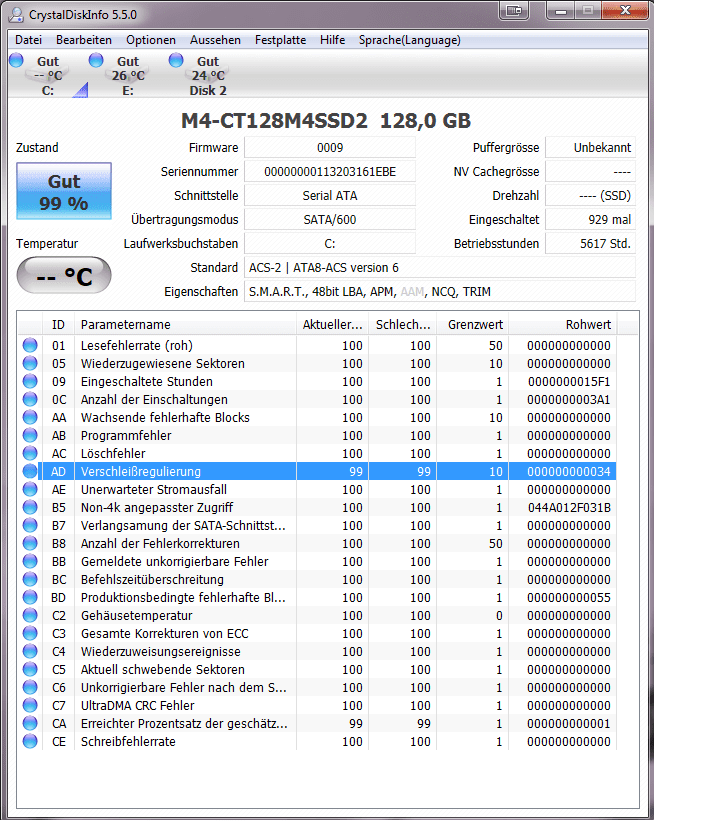
Task: Click the Übertragungsmodus SATA/600 field
Action: (330, 219)
